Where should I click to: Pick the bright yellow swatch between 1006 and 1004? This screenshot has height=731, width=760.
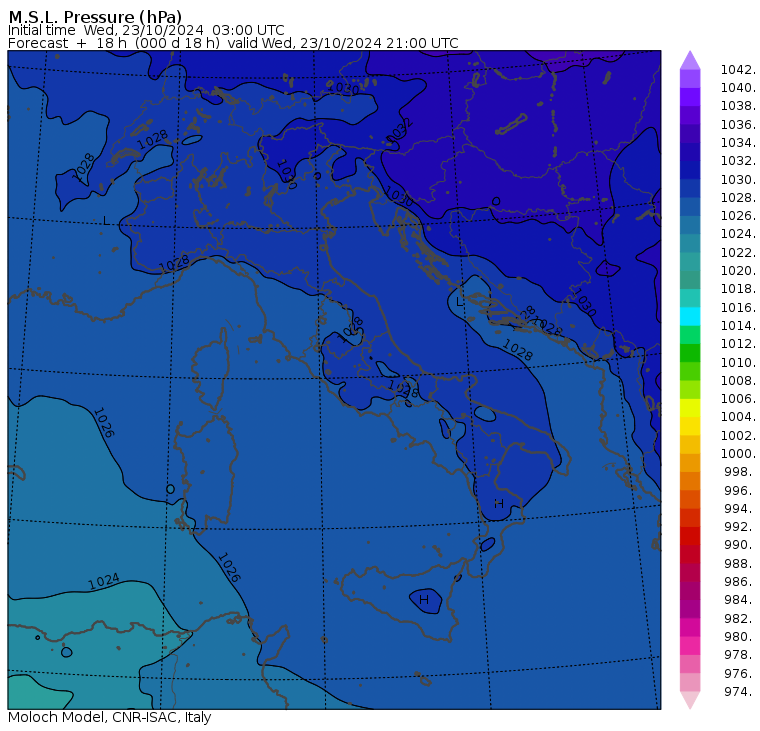tap(690, 408)
